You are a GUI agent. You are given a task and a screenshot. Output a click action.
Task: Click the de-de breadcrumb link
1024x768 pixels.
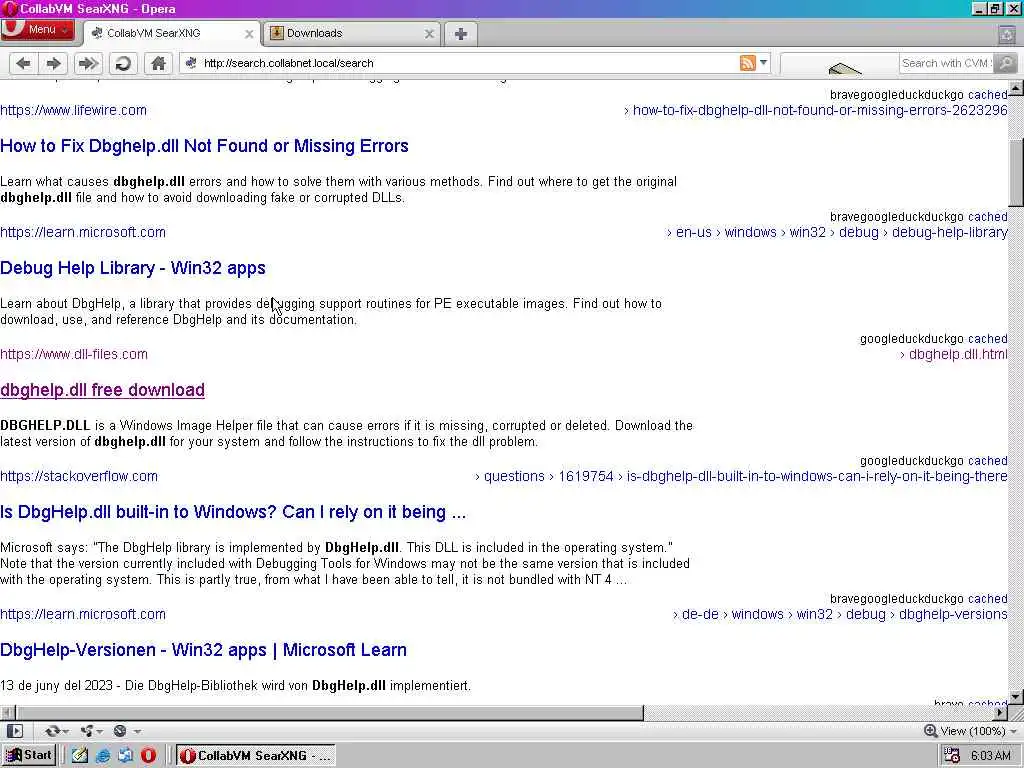tap(700, 614)
